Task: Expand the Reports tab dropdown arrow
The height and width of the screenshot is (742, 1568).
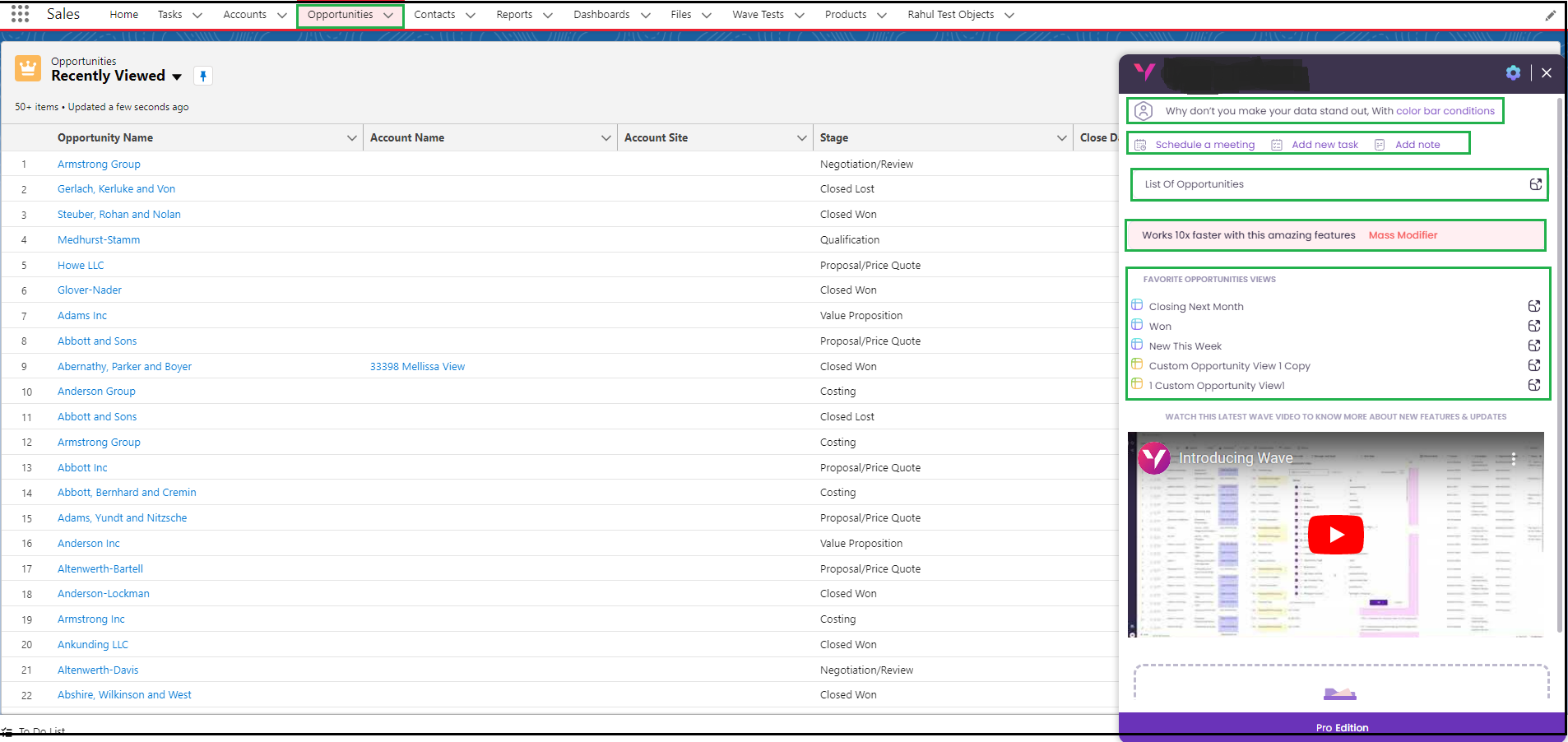Action: click(x=548, y=15)
